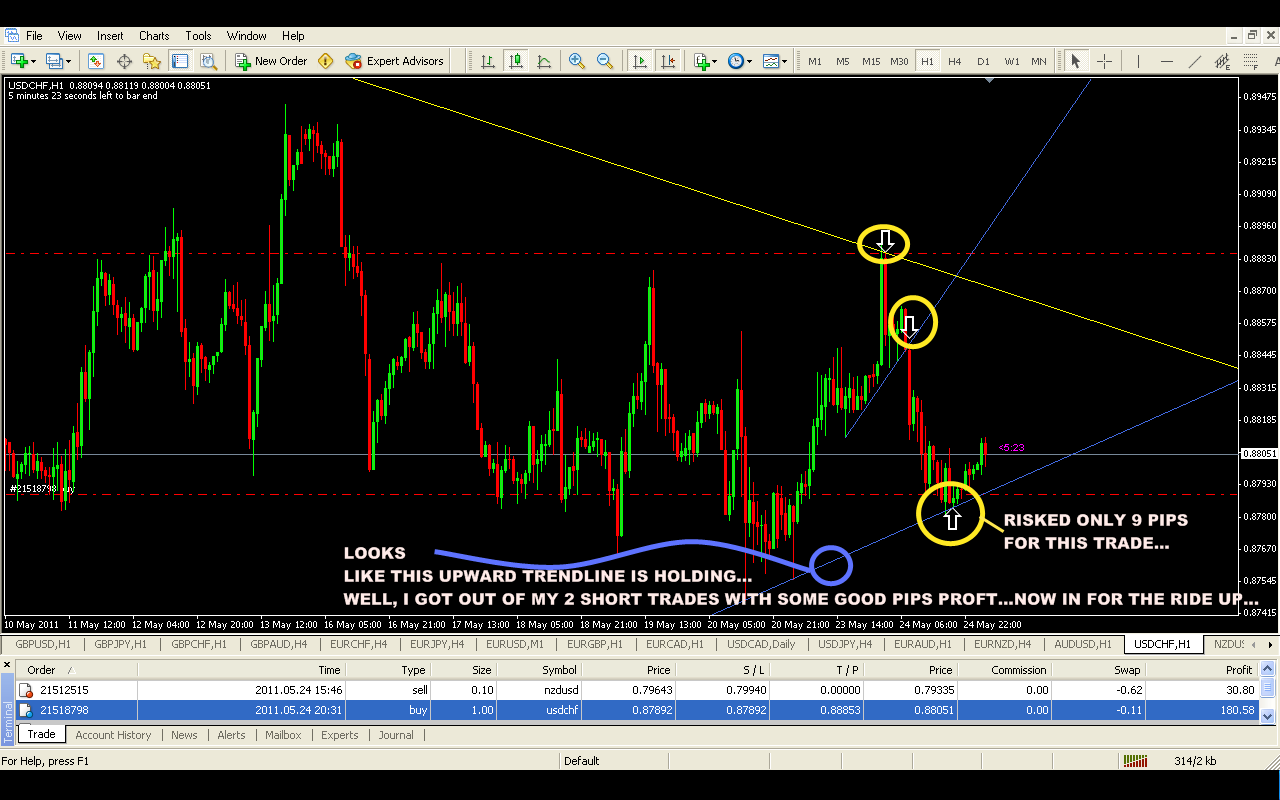Open the indicators list dropdown
The width and height of the screenshot is (1280, 800).
705,61
